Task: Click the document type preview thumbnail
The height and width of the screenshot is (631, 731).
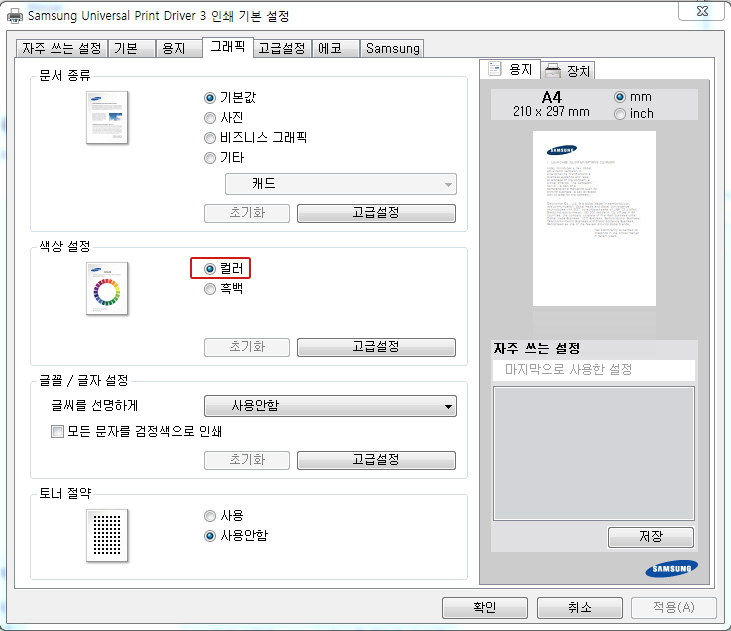Action: [107, 118]
